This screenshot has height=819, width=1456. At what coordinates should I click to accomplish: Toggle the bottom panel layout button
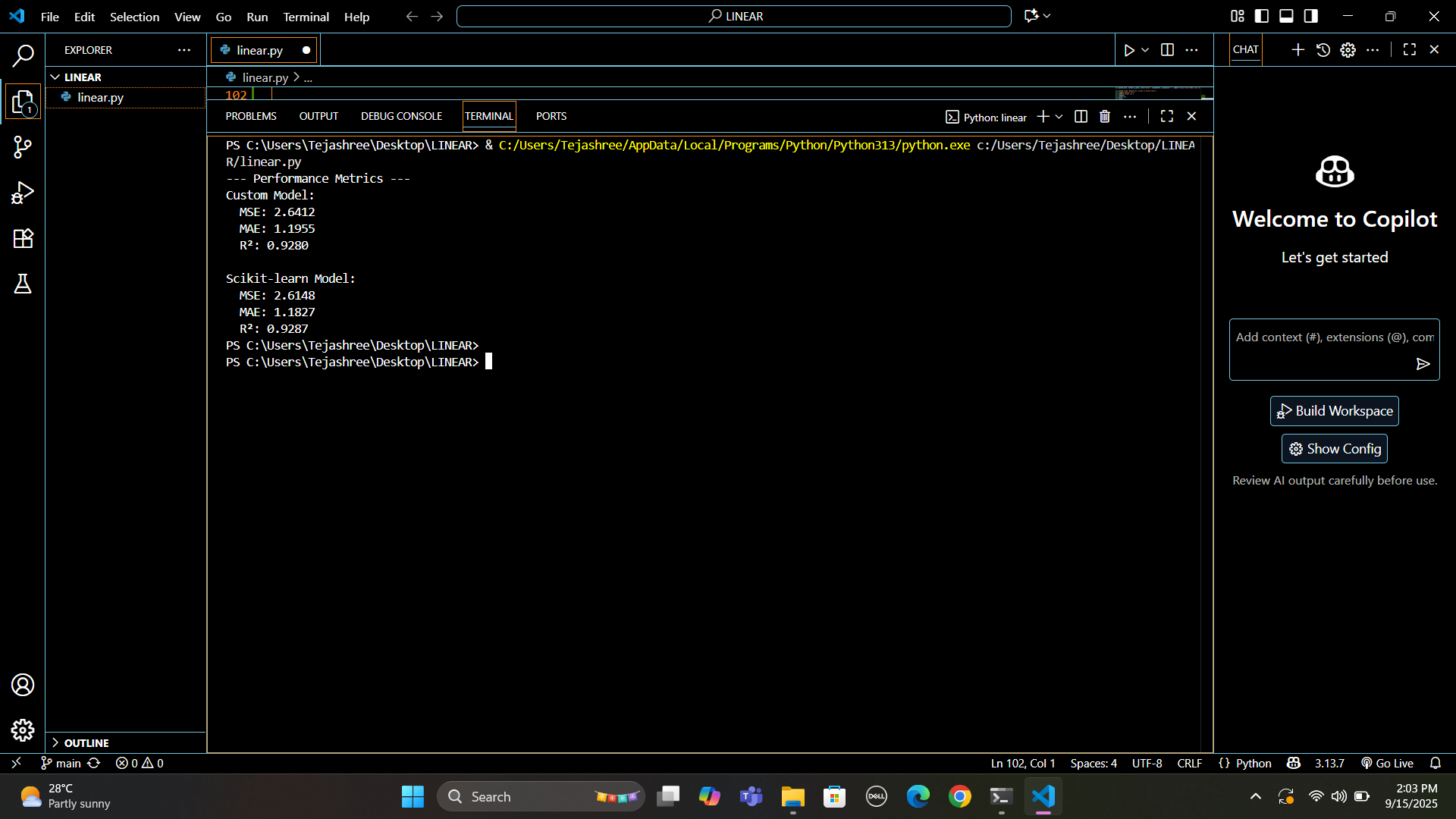1286,16
